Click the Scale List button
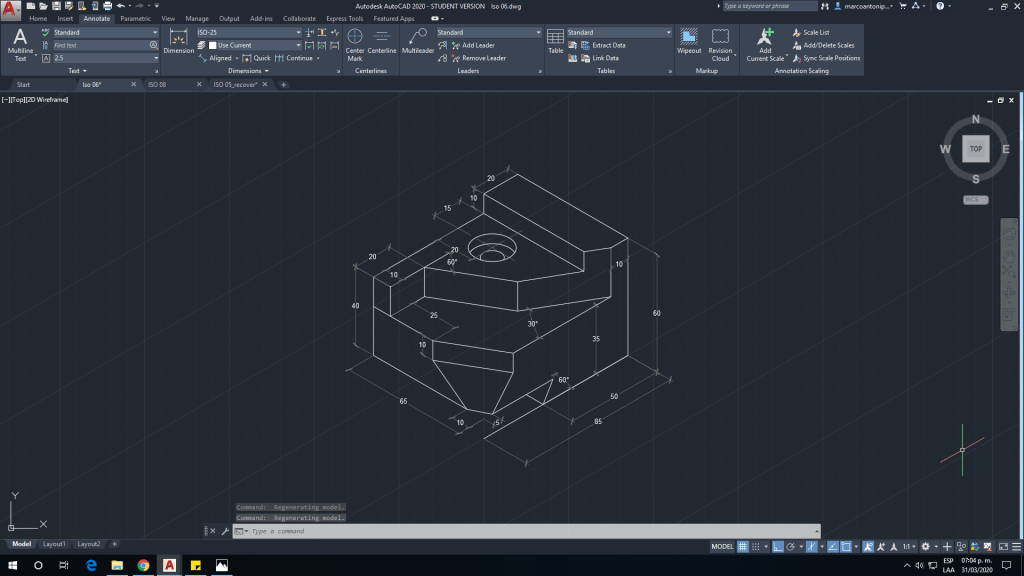1024x576 pixels. pos(816,32)
